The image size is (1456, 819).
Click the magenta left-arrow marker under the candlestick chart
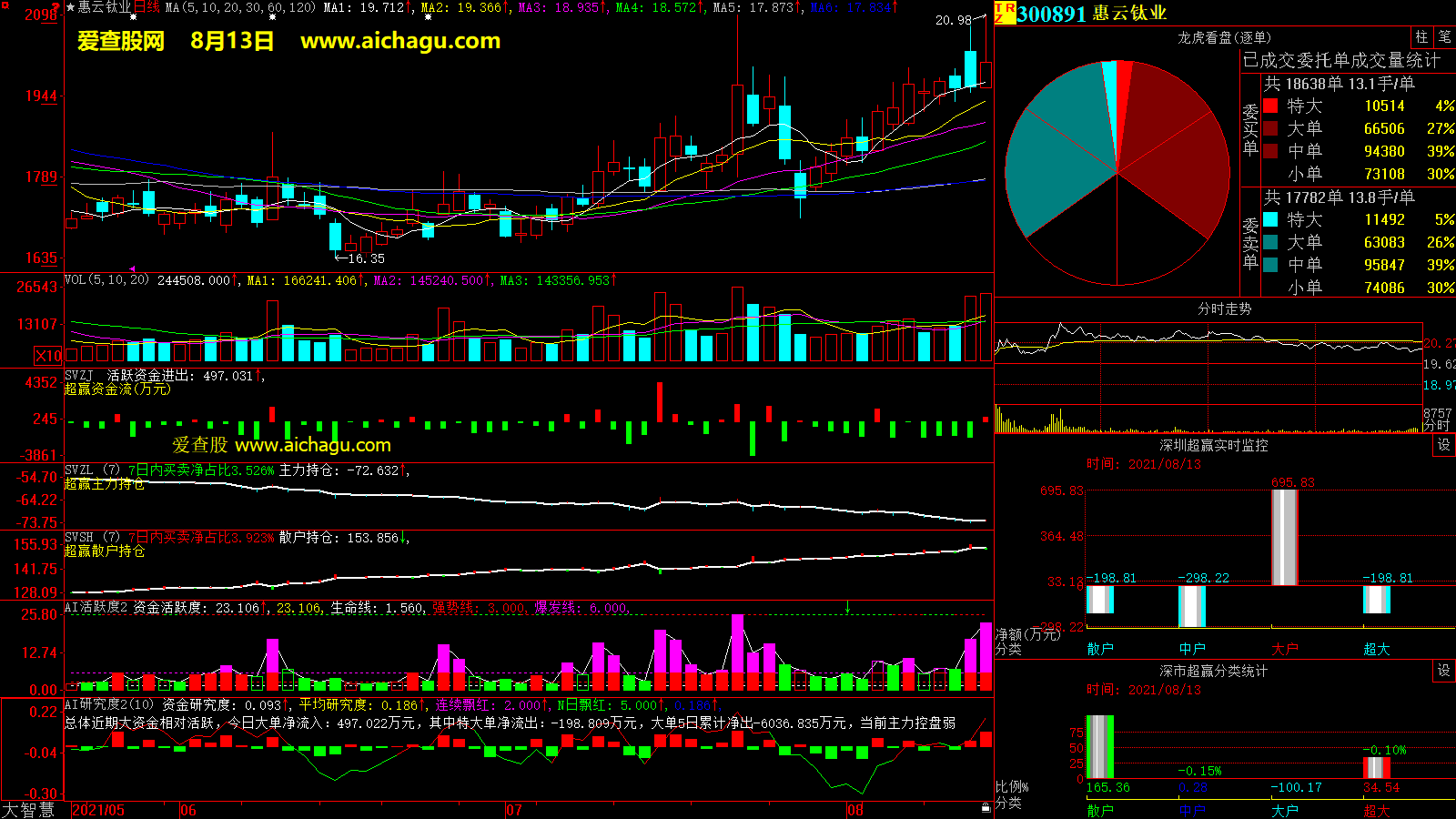[132, 268]
